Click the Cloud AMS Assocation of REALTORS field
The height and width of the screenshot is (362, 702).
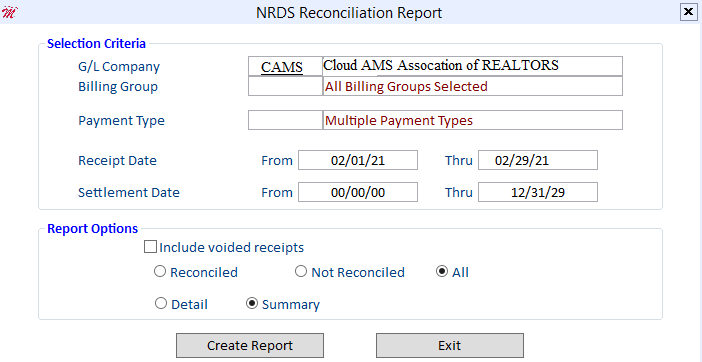(472, 66)
